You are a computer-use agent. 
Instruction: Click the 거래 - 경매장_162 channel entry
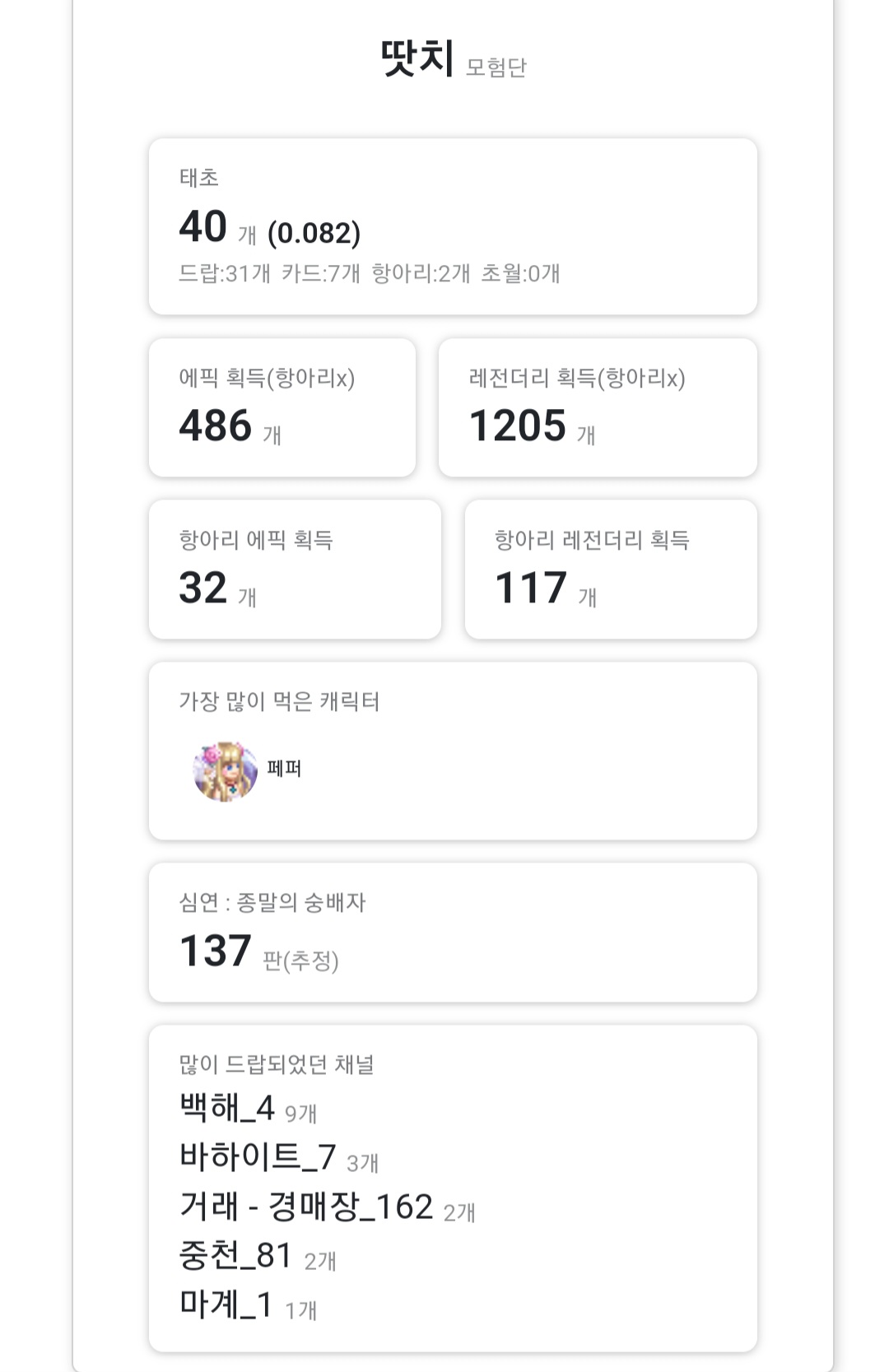pyautogui.click(x=306, y=1207)
